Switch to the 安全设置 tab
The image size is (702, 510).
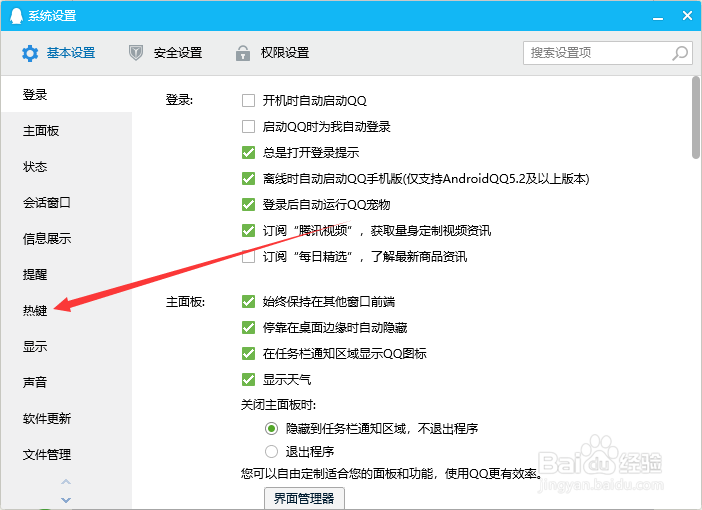tap(165, 53)
